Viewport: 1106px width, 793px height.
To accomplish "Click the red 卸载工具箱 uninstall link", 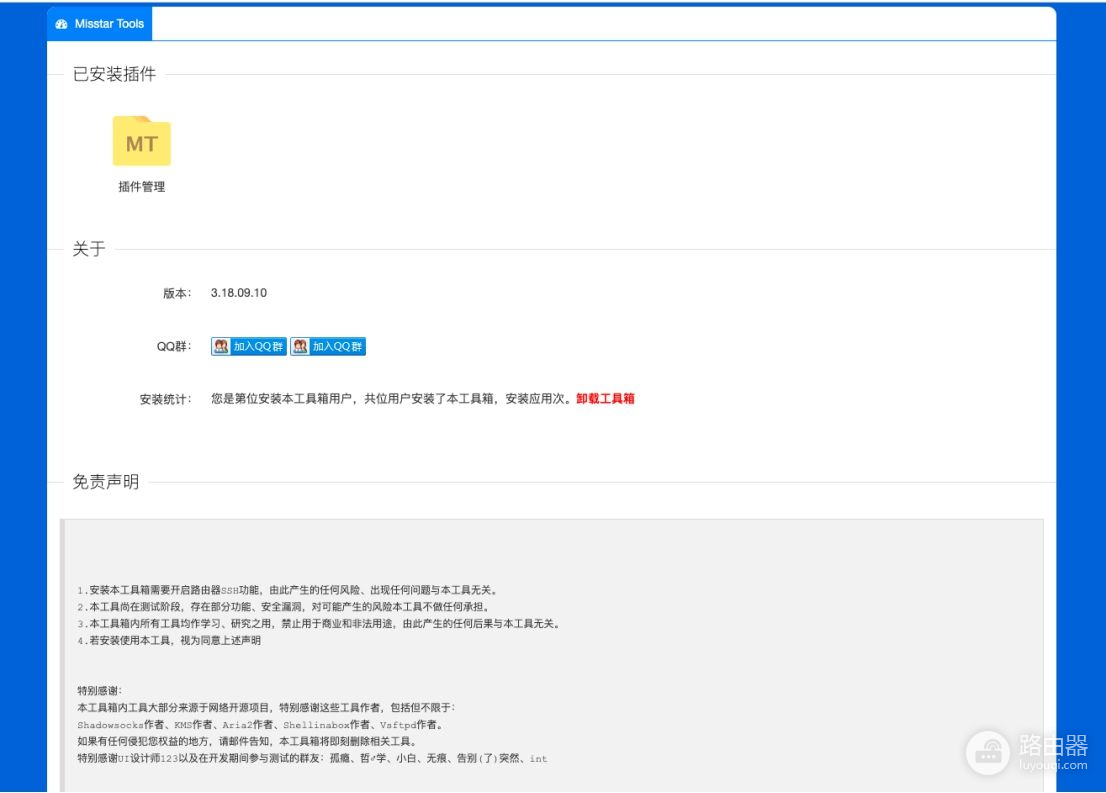I will click(x=605, y=399).
